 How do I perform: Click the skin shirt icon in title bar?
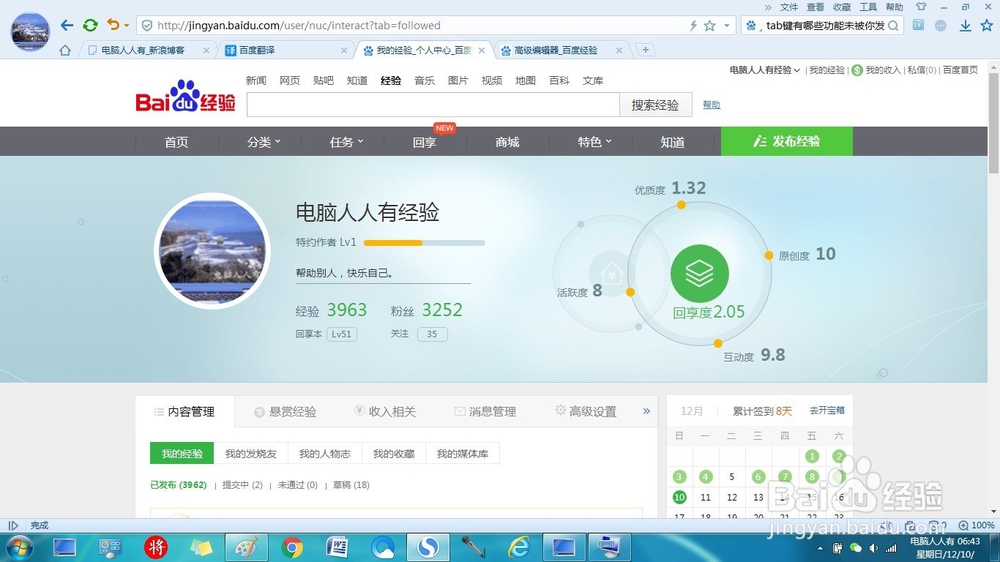[921, 6]
